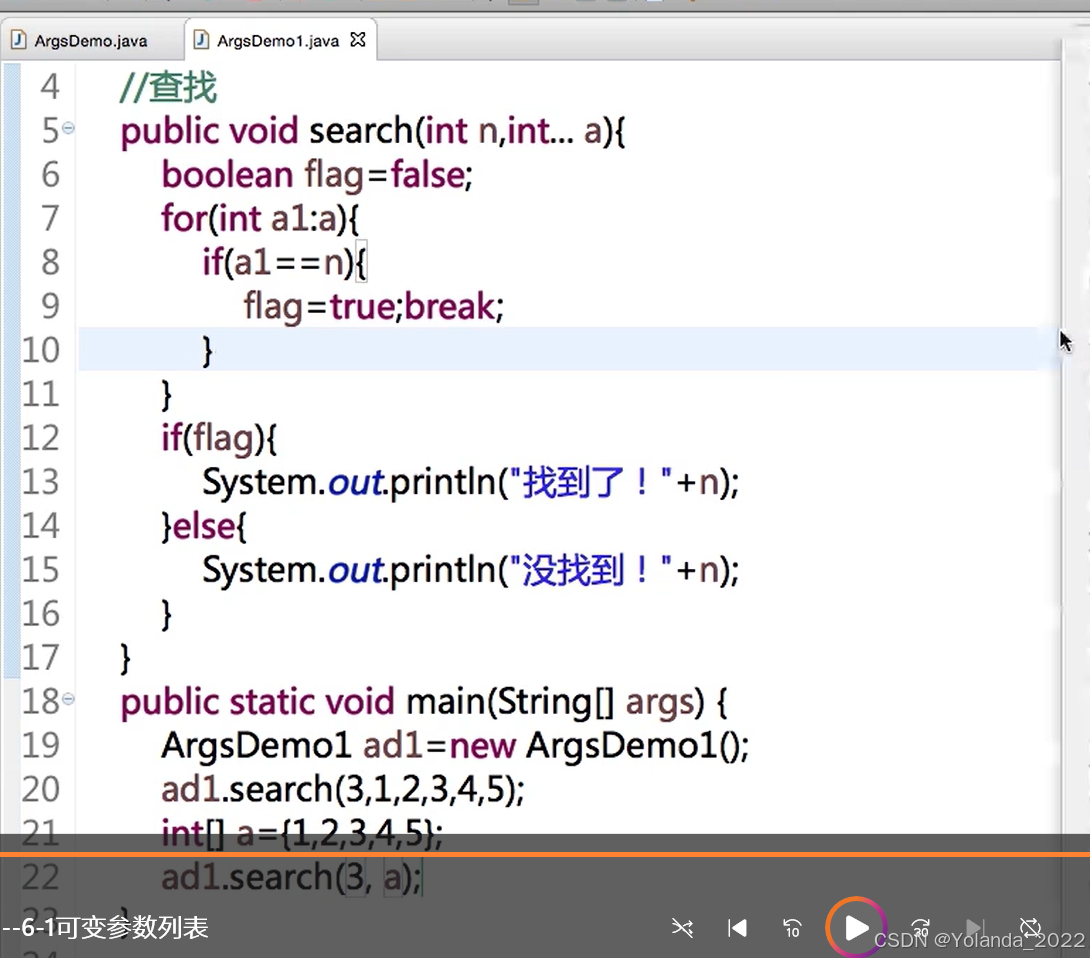This screenshot has width=1090, height=958.
Task: Click the Java file icon on ArgsDemo1.java tab
Action: point(201,40)
